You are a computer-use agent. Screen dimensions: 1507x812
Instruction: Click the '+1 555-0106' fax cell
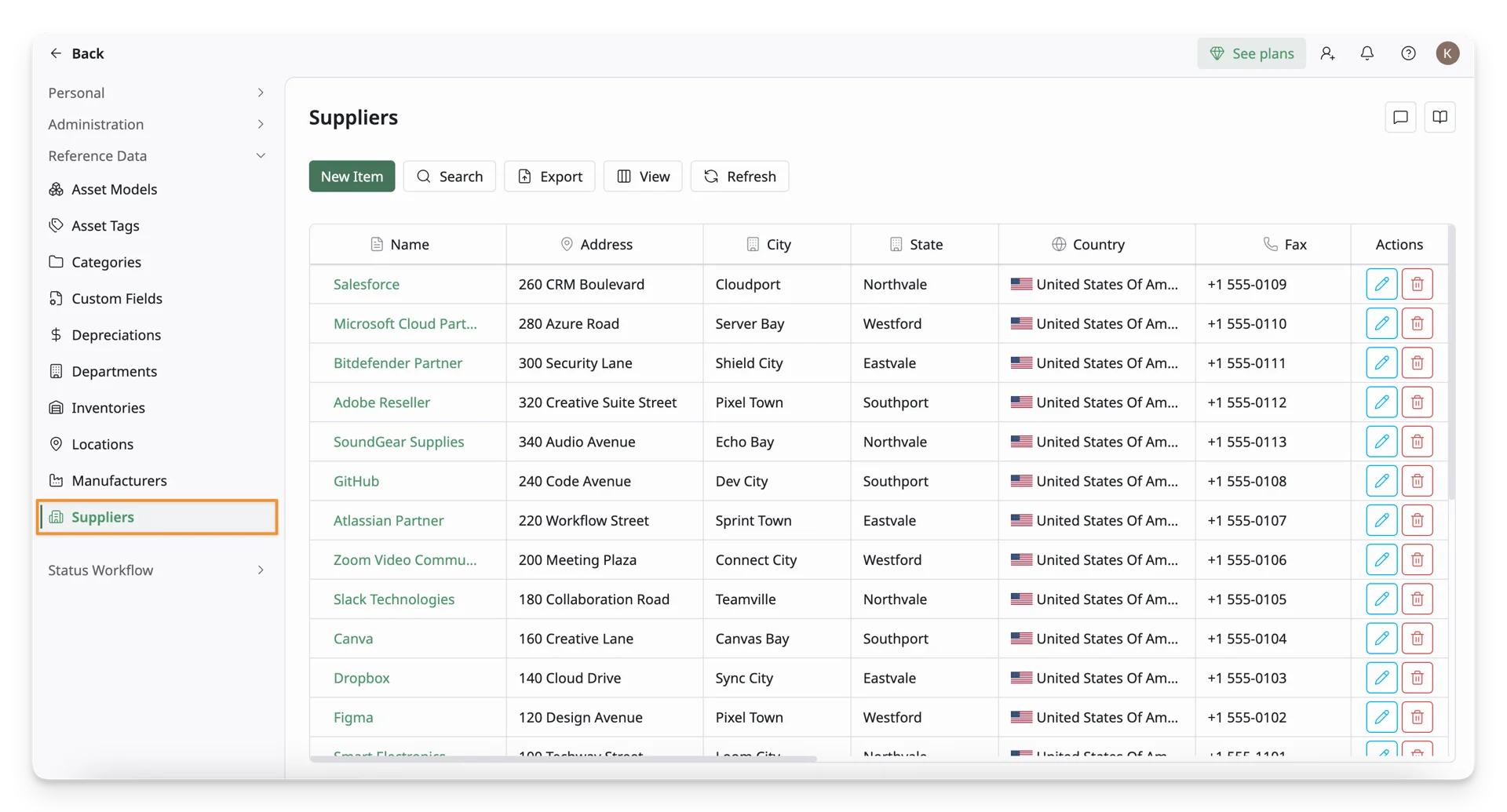(x=1273, y=559)
